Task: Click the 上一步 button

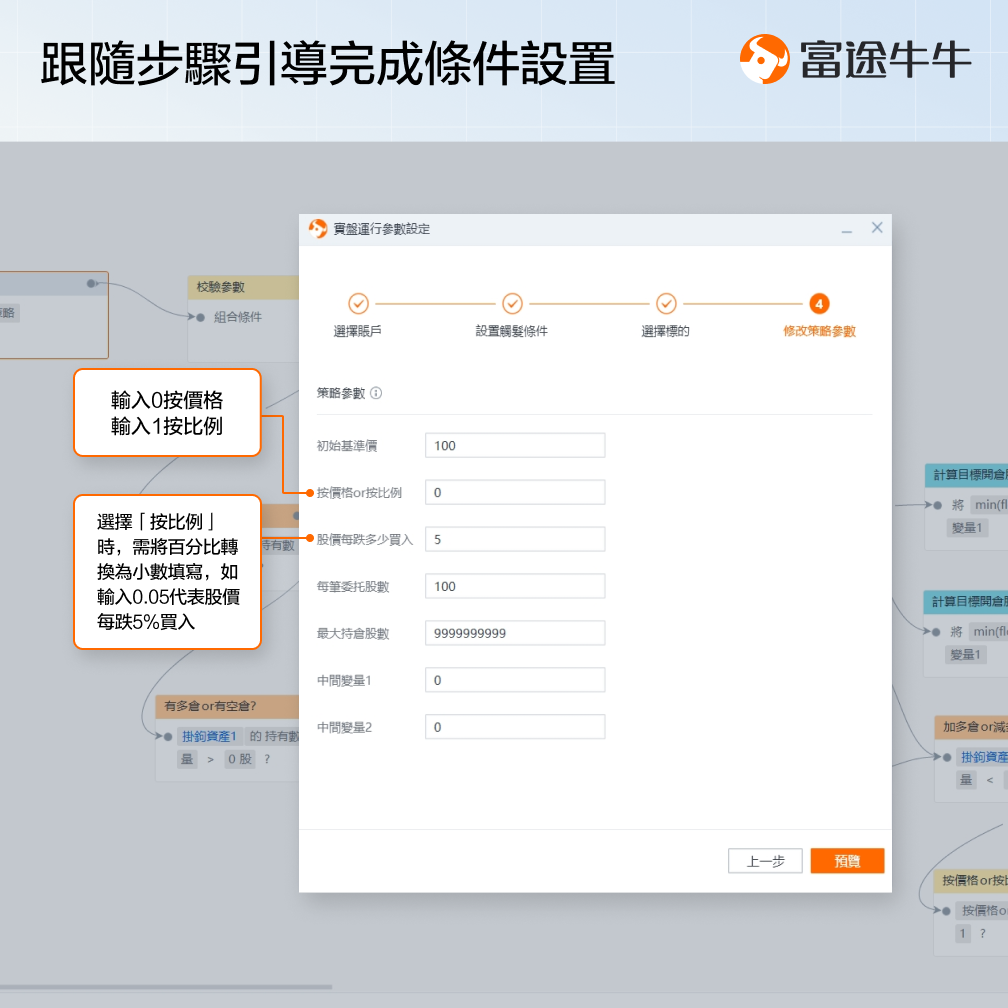Action: pyautogui.click(x=765, y=860)
